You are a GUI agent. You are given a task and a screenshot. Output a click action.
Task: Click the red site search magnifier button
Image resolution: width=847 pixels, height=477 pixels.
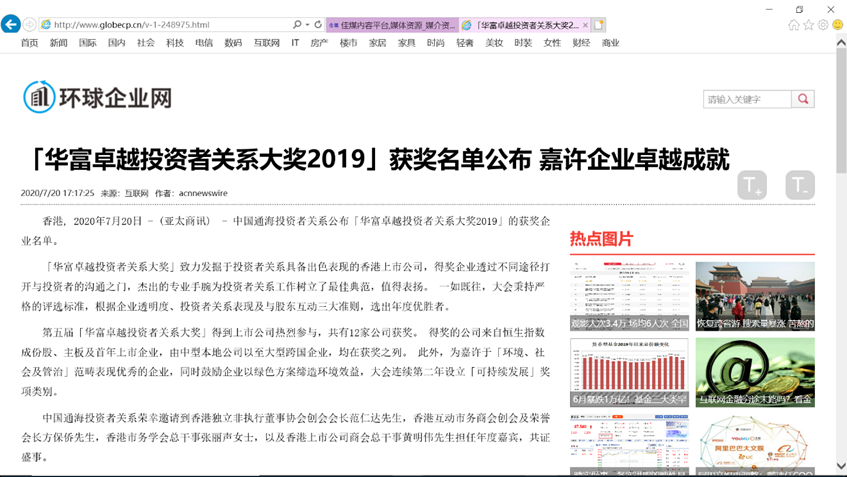(x=803, y=99)
